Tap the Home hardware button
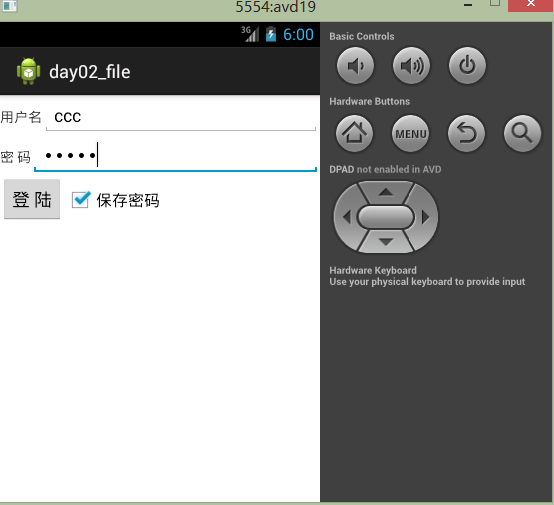The height and width of the screenshot is (505, 554). 354,133
